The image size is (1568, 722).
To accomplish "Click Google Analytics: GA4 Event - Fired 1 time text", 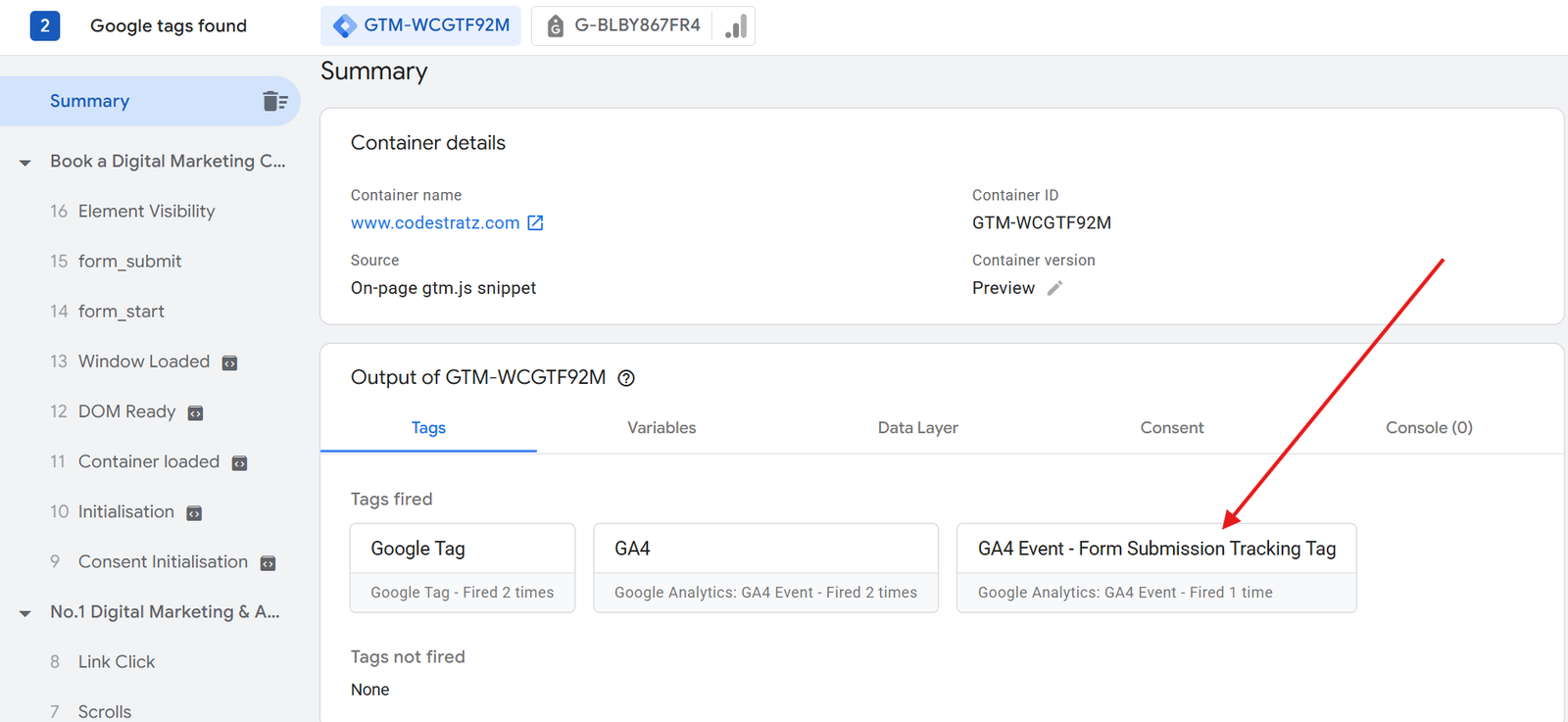I will point(1125,593).
